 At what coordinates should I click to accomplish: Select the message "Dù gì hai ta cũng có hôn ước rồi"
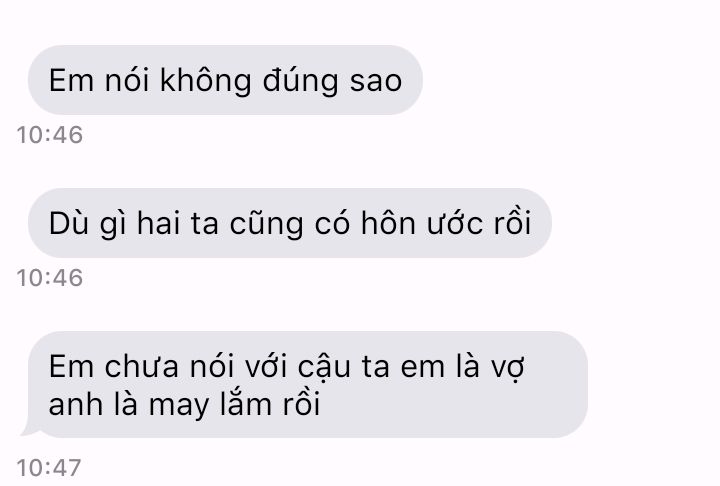289,223
